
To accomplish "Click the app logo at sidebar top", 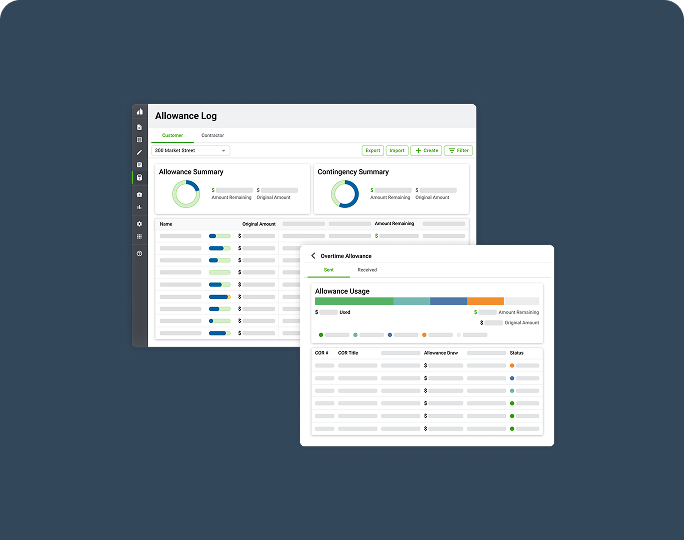I will pos(139,112).
